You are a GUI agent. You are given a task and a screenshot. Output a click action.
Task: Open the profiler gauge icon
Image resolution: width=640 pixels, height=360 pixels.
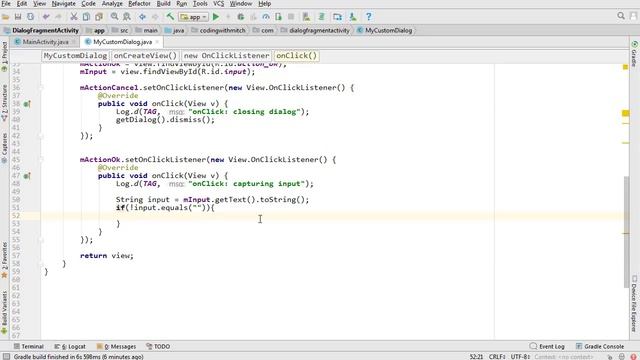[266, 17]
